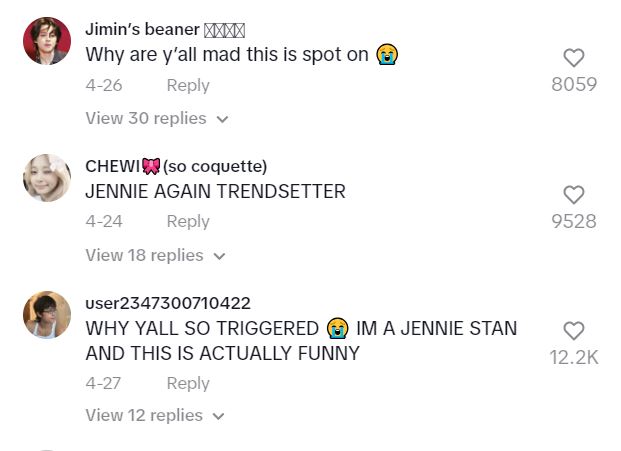Image resolution: width=621 pixels, height=451 pixels.
Task: Expand View 18 replies
Action: 156,255
